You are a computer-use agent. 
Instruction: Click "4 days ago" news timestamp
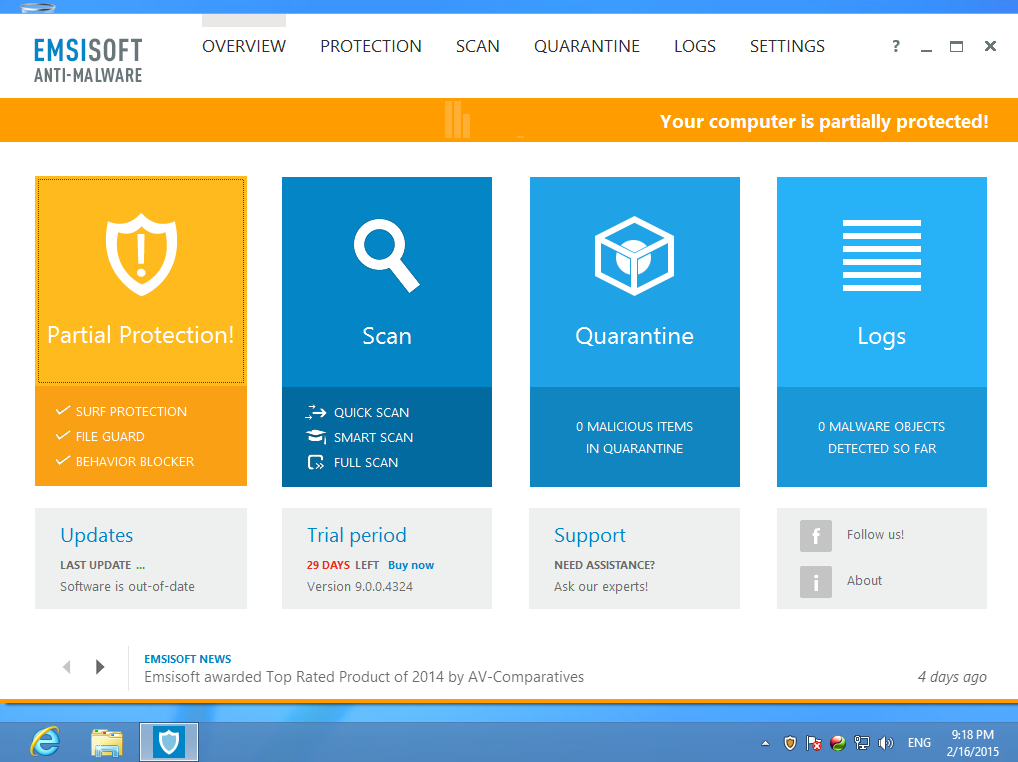click(x=952, y=677)
